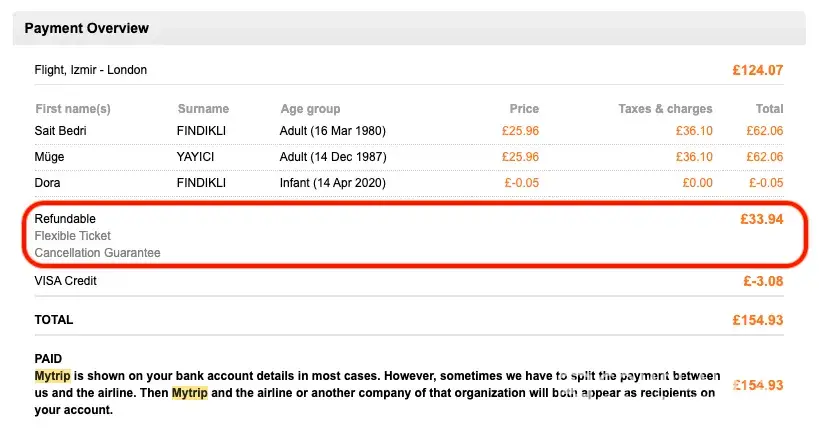Click the TOTAL label
The height and width of the screenshot is (436, 819).
(54, 320)
